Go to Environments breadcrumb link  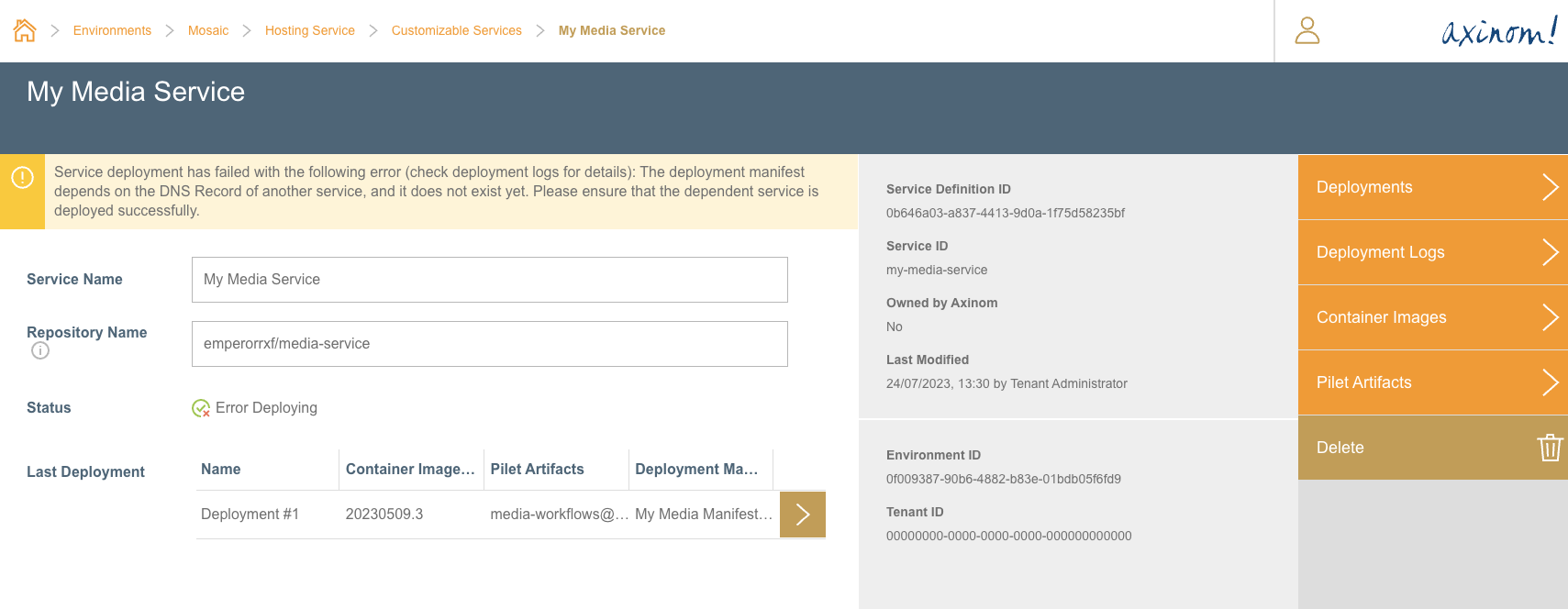(112, 30)
